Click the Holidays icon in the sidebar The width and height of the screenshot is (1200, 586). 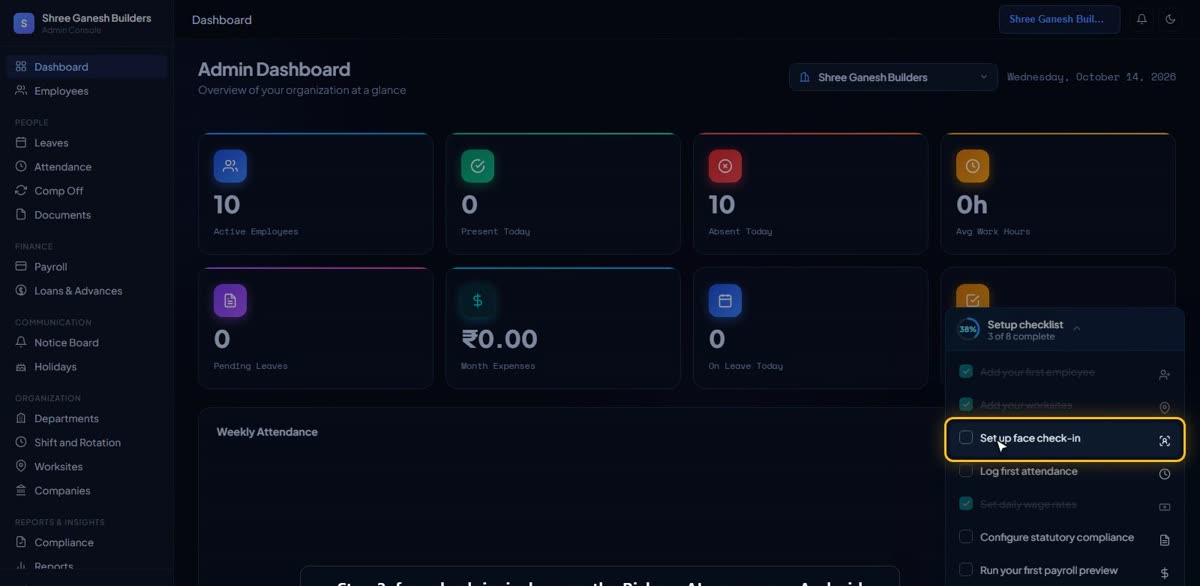click(21, 367)
